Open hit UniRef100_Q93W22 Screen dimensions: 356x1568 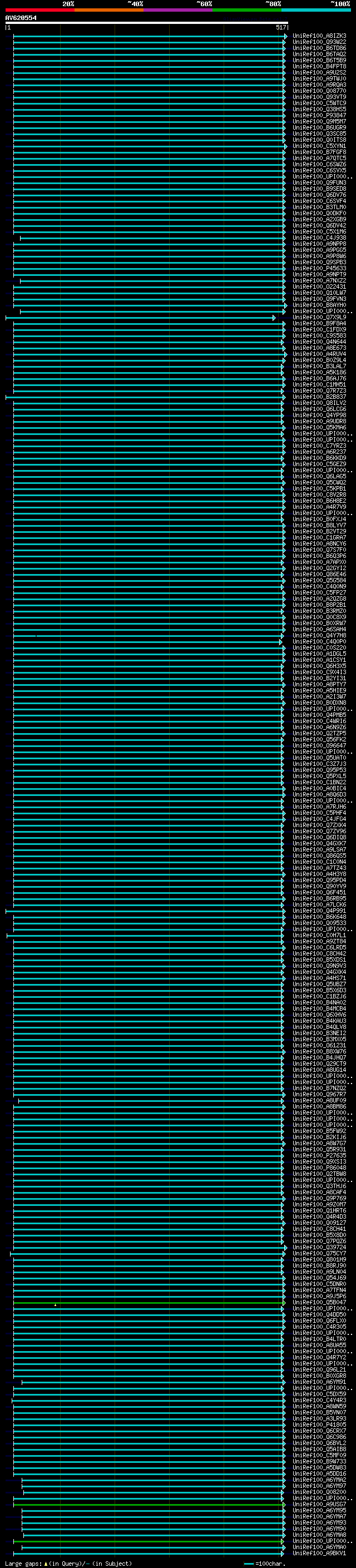click(319, 42)
